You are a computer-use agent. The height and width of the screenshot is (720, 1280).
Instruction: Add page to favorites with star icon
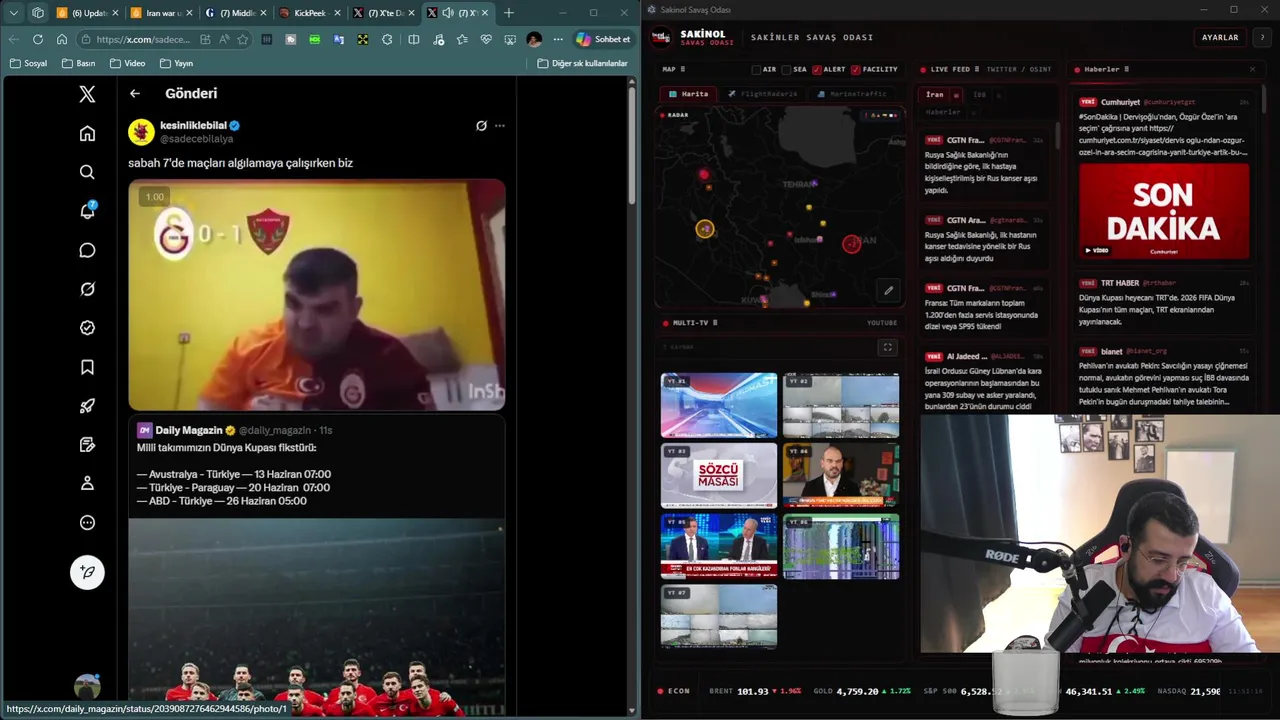point(243,39)
